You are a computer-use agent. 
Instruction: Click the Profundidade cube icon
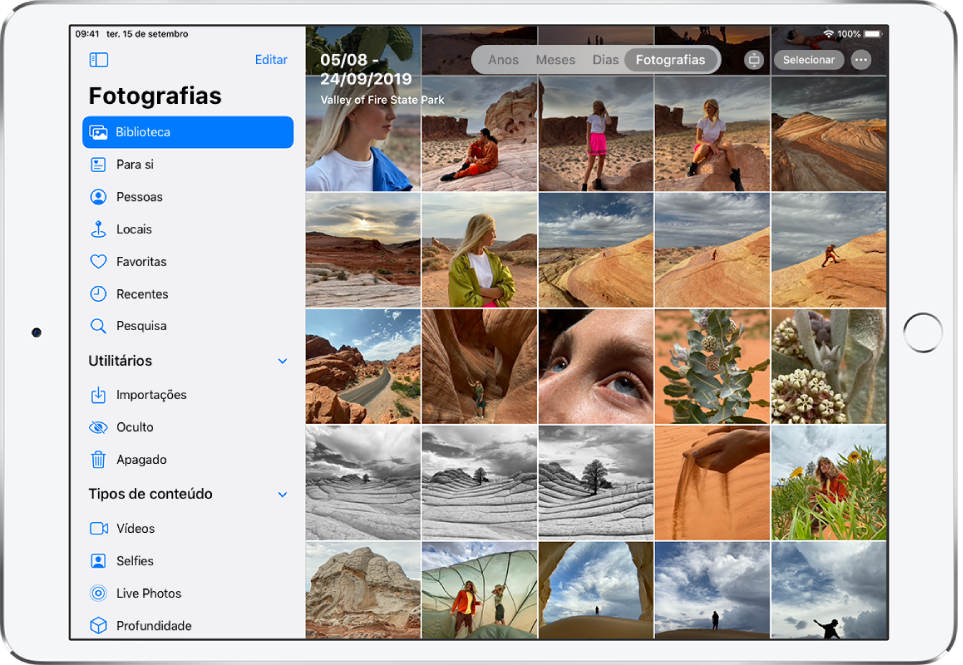tap(98, 626)
